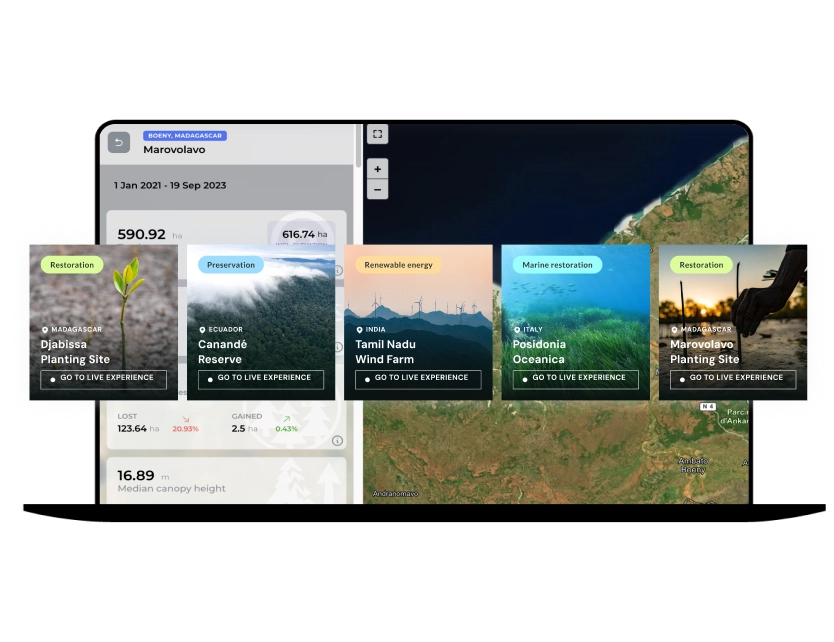Click the back arrow button beside Marovolavo
This screenshot has height=642, width=834.
pyautogui.click(x=119, y=143)
